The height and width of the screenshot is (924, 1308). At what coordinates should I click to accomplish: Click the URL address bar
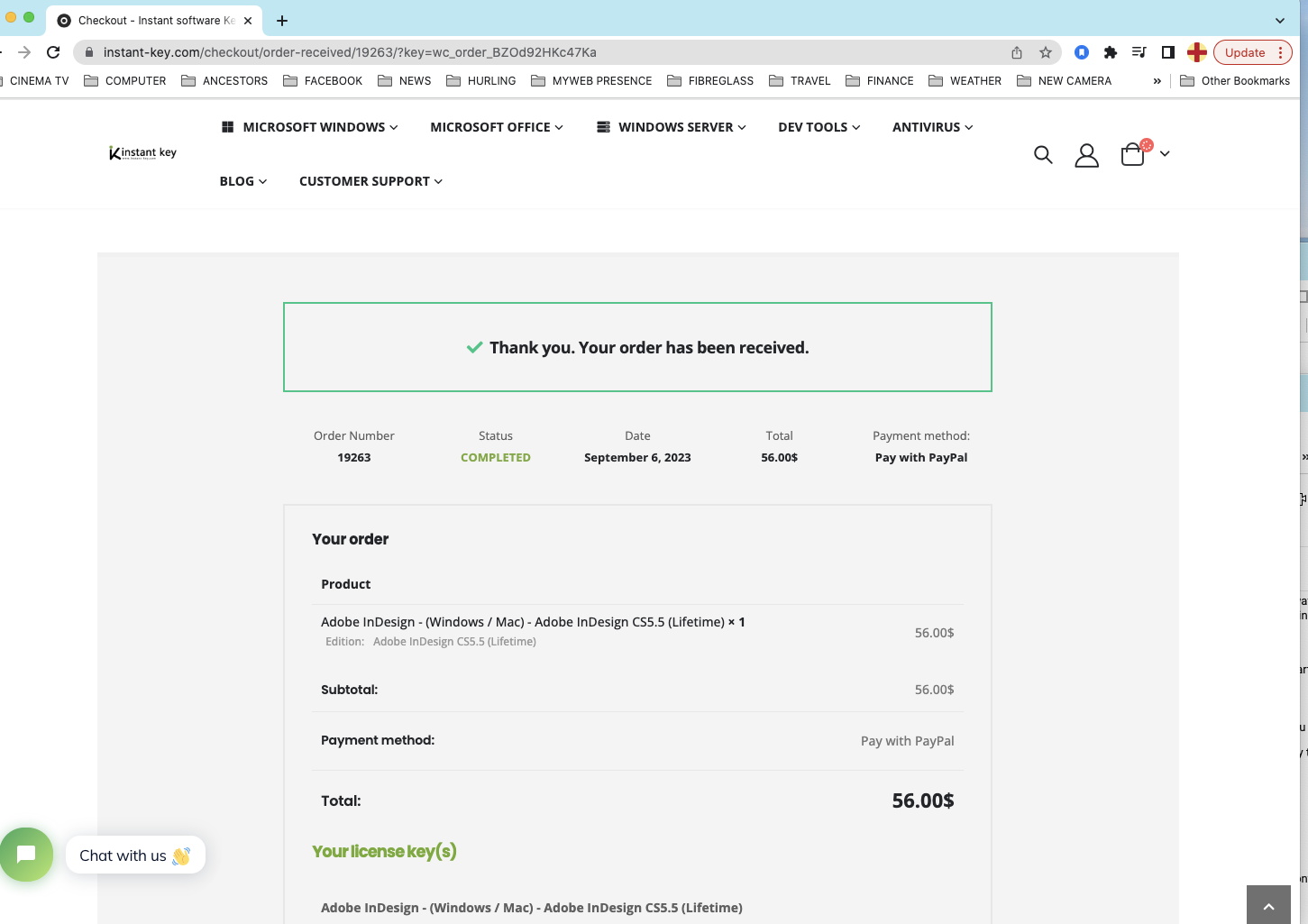click(x=541, y=52)
